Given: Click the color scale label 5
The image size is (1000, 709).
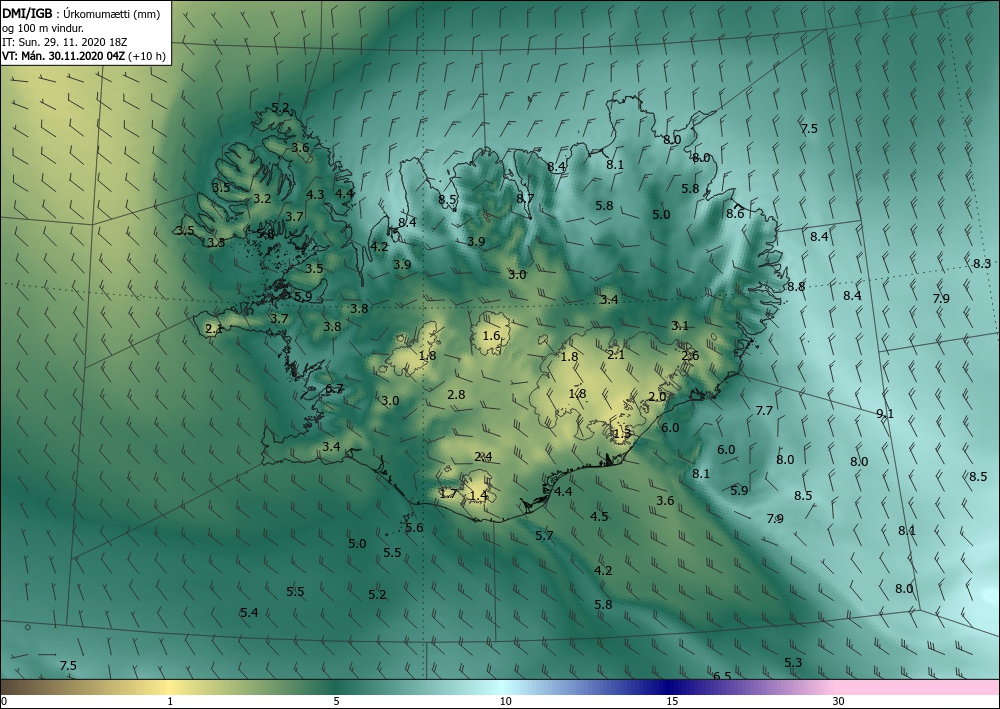Looking at the screenshot, I should point(336,701).
